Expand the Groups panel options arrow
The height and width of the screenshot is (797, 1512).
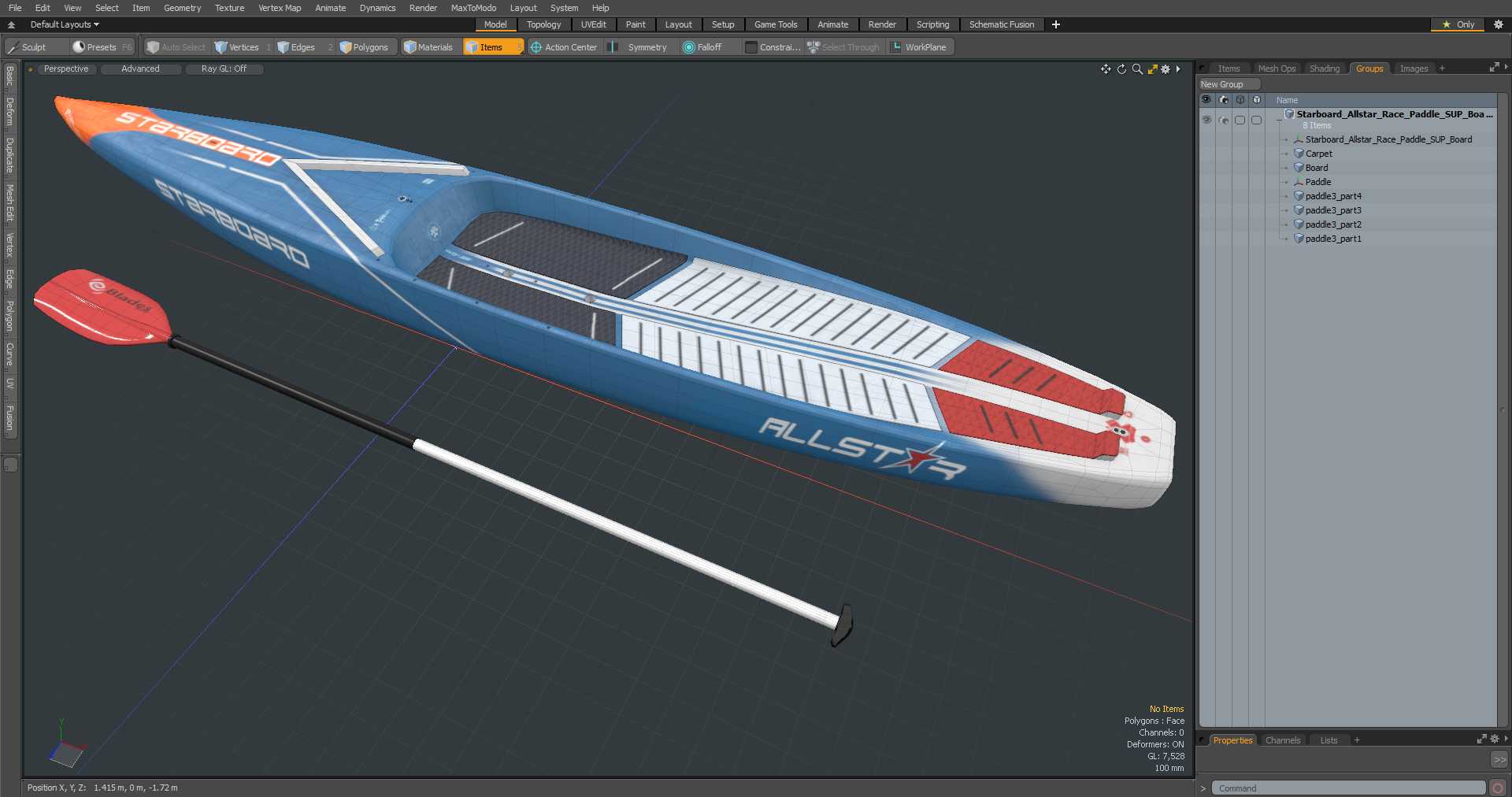[x=1506, y=68]
